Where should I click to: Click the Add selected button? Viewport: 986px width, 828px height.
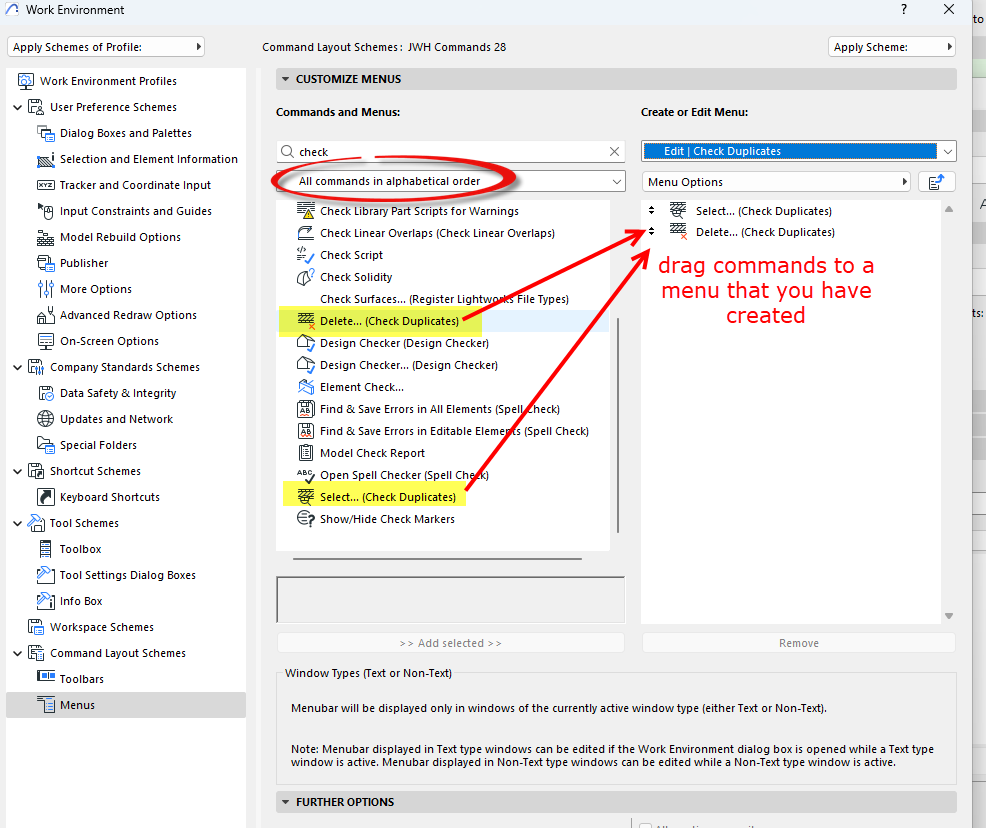(x=451, y=643)
